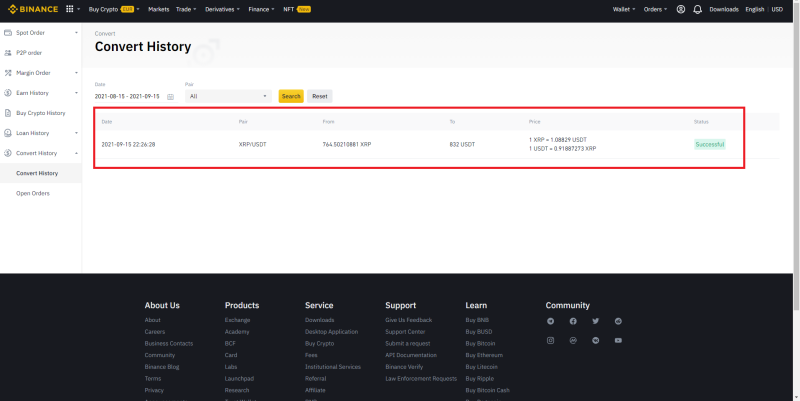800x401 pixels.
Task: Expand the Margin Order sidebar section
Action: [76, 73]
